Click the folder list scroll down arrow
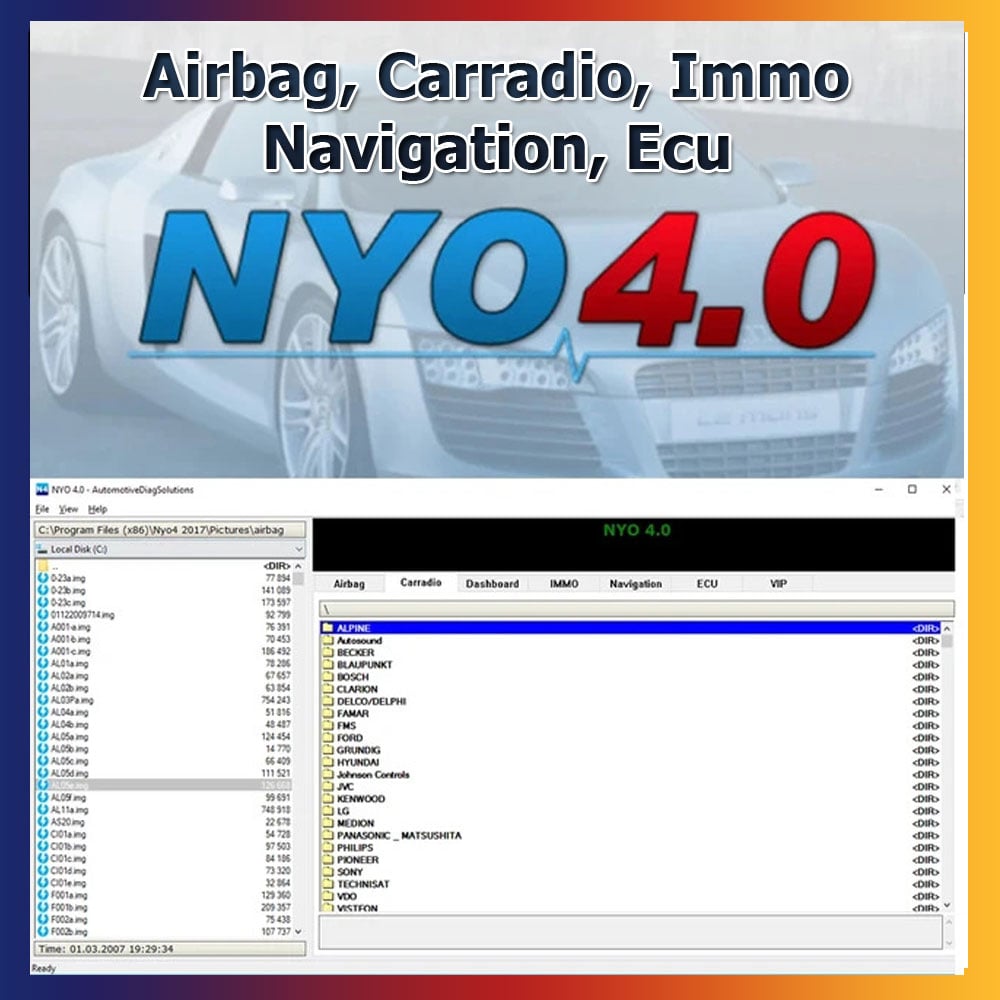The width and height of the screenshot is (1000, 1000). click(947, 904)
